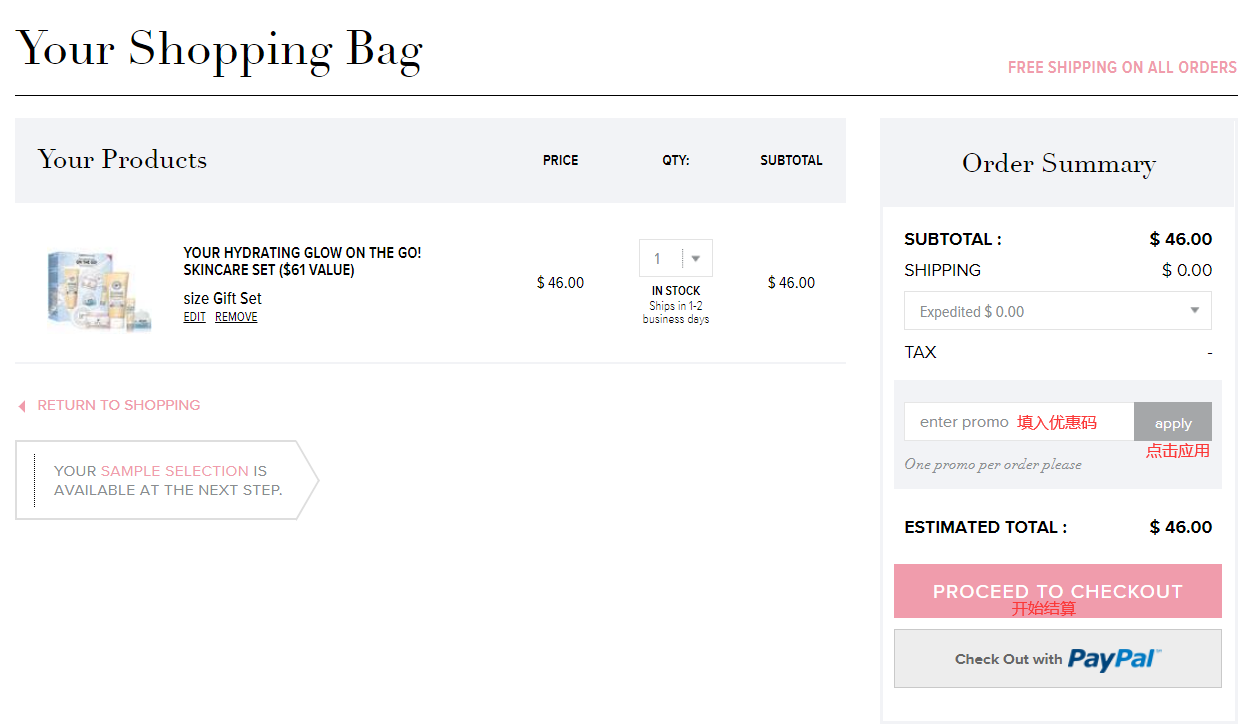Click the Estimated Total amount
1250x725 pixels.
click(1180, 527)
